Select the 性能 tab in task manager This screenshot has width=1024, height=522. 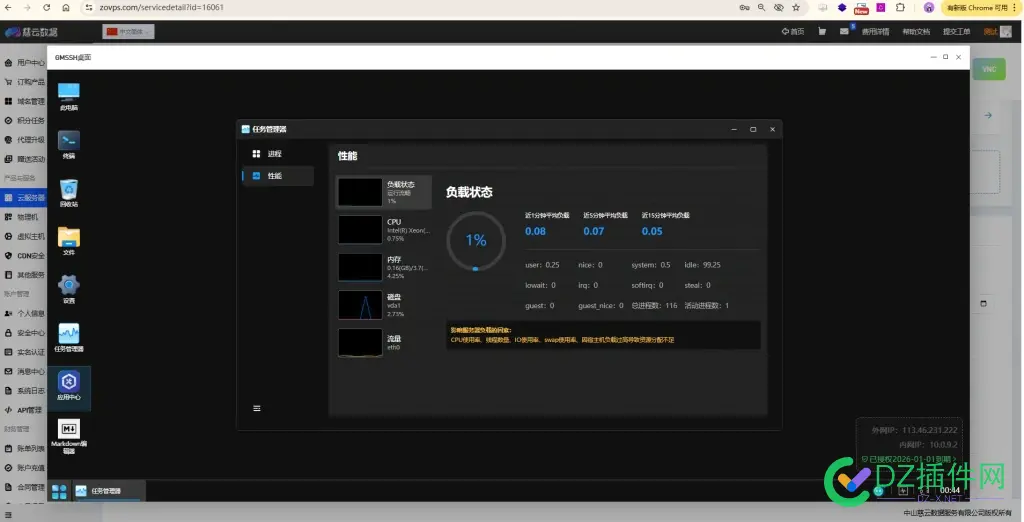pos(278,176)
